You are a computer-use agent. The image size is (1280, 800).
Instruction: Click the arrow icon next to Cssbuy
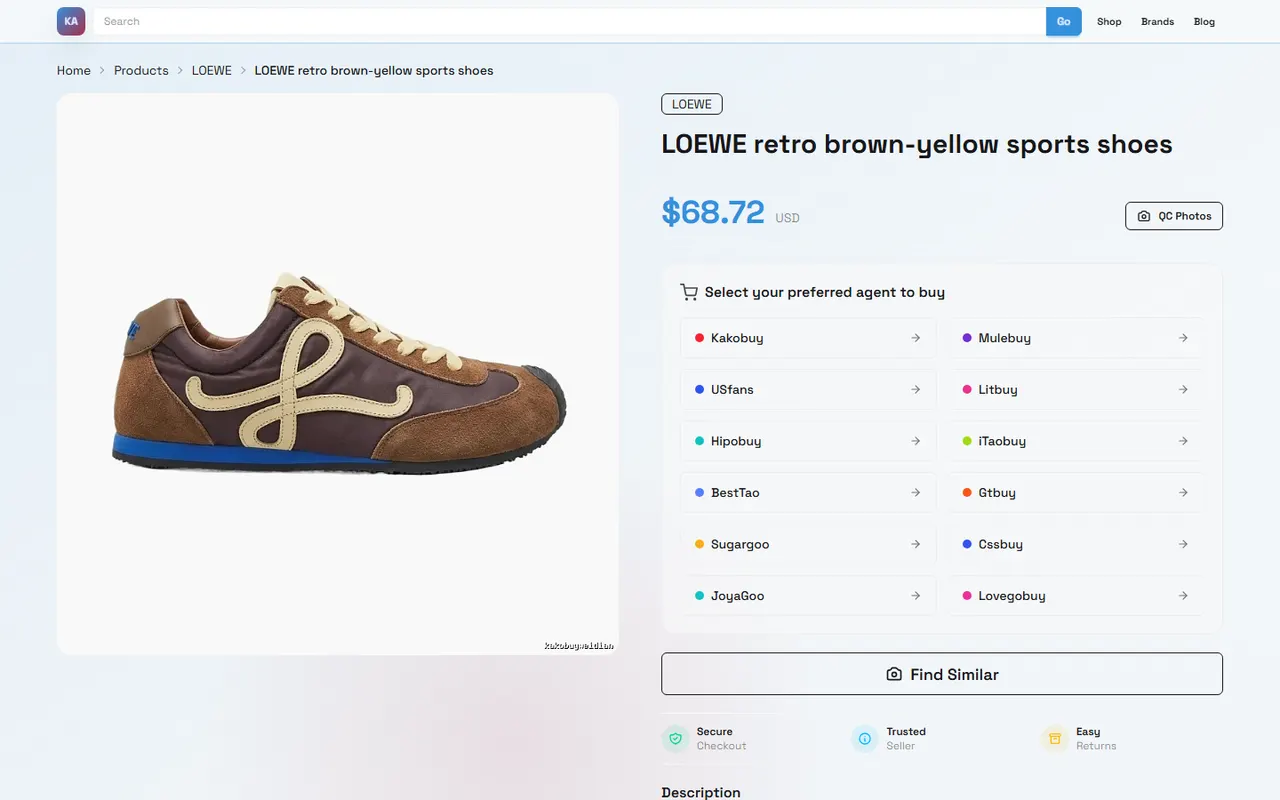point(1183,544)
